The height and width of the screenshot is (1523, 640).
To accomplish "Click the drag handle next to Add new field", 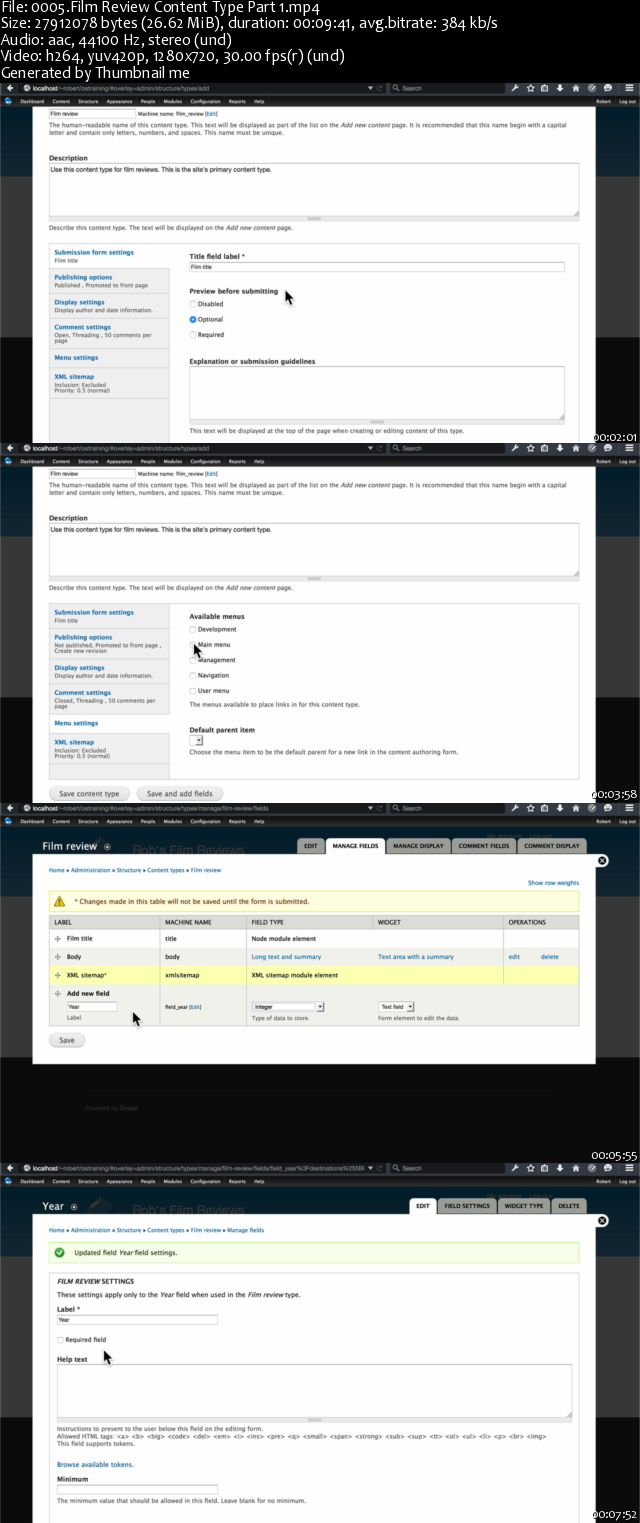I will (x=58, y=993).
